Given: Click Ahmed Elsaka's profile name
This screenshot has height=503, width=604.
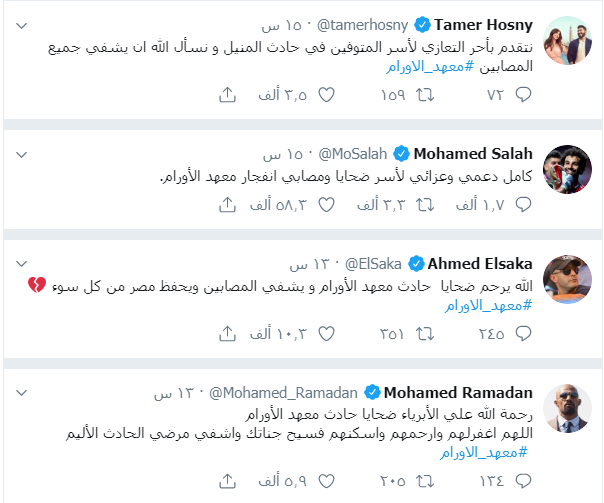Looking at the screenshot, I should [481, 264].
